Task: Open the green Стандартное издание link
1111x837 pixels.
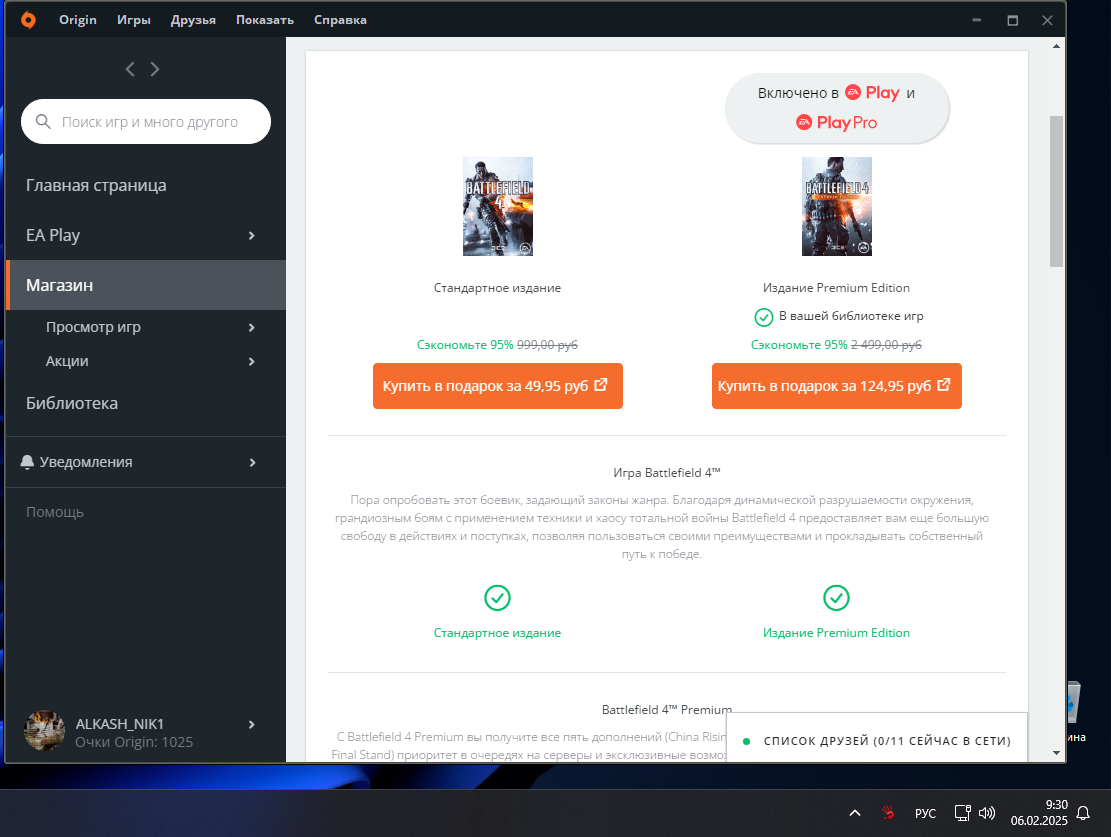Action: [x=497, y=633]
